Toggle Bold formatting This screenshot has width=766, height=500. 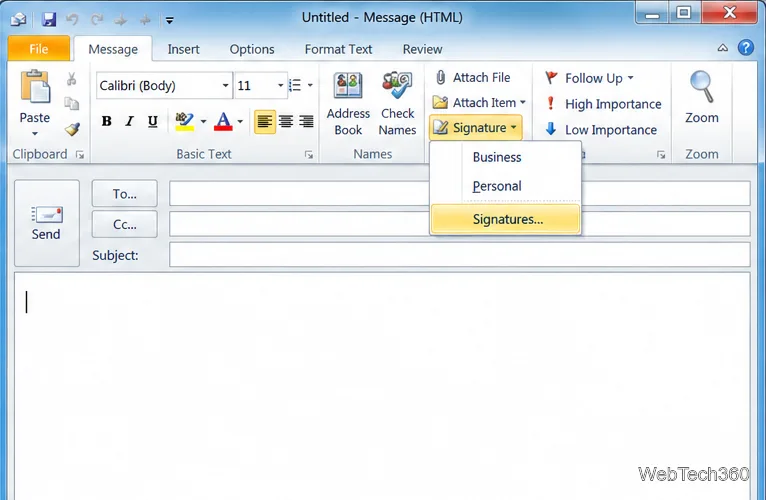tap(106, 121)
